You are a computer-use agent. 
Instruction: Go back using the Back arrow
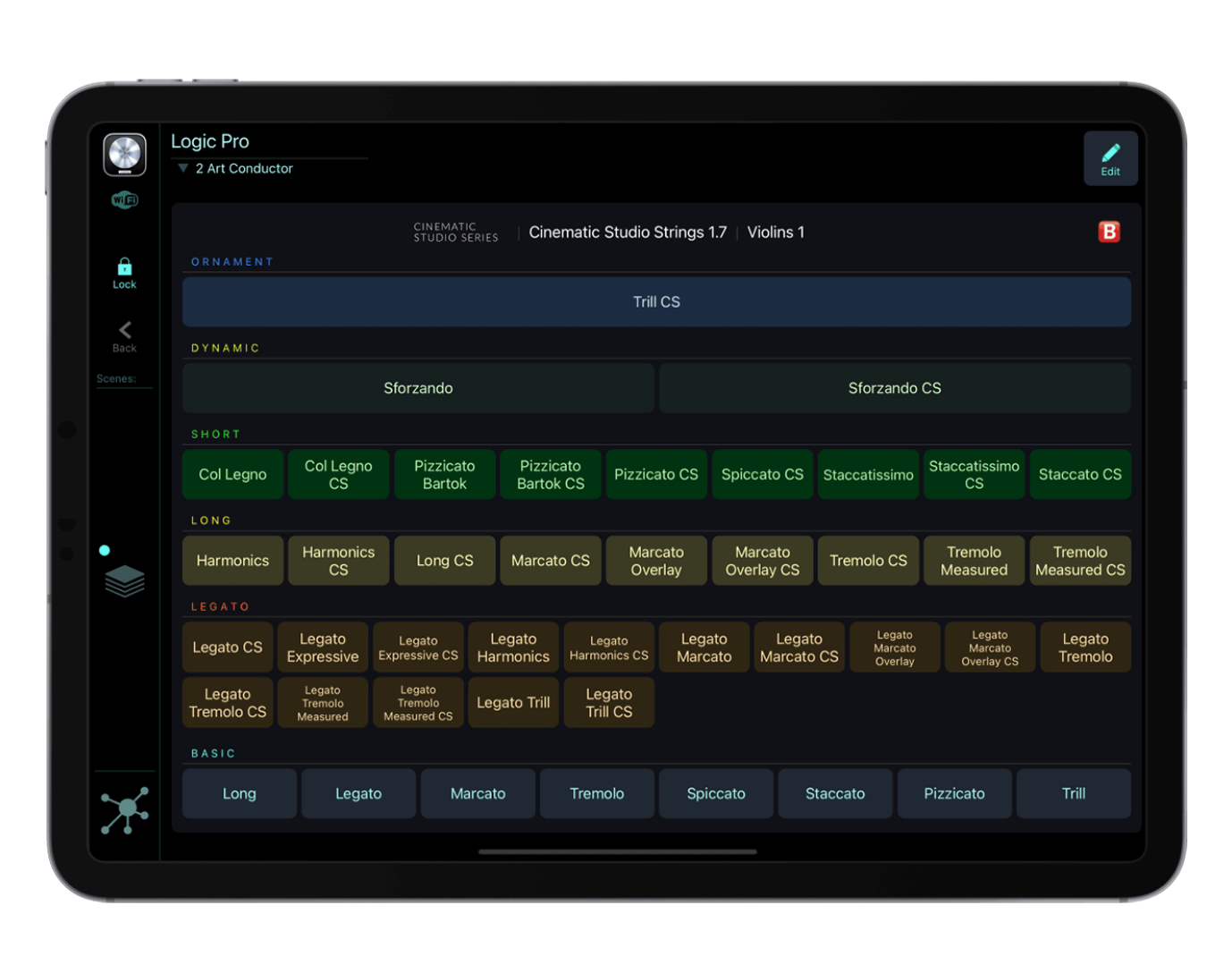(124, 331)
